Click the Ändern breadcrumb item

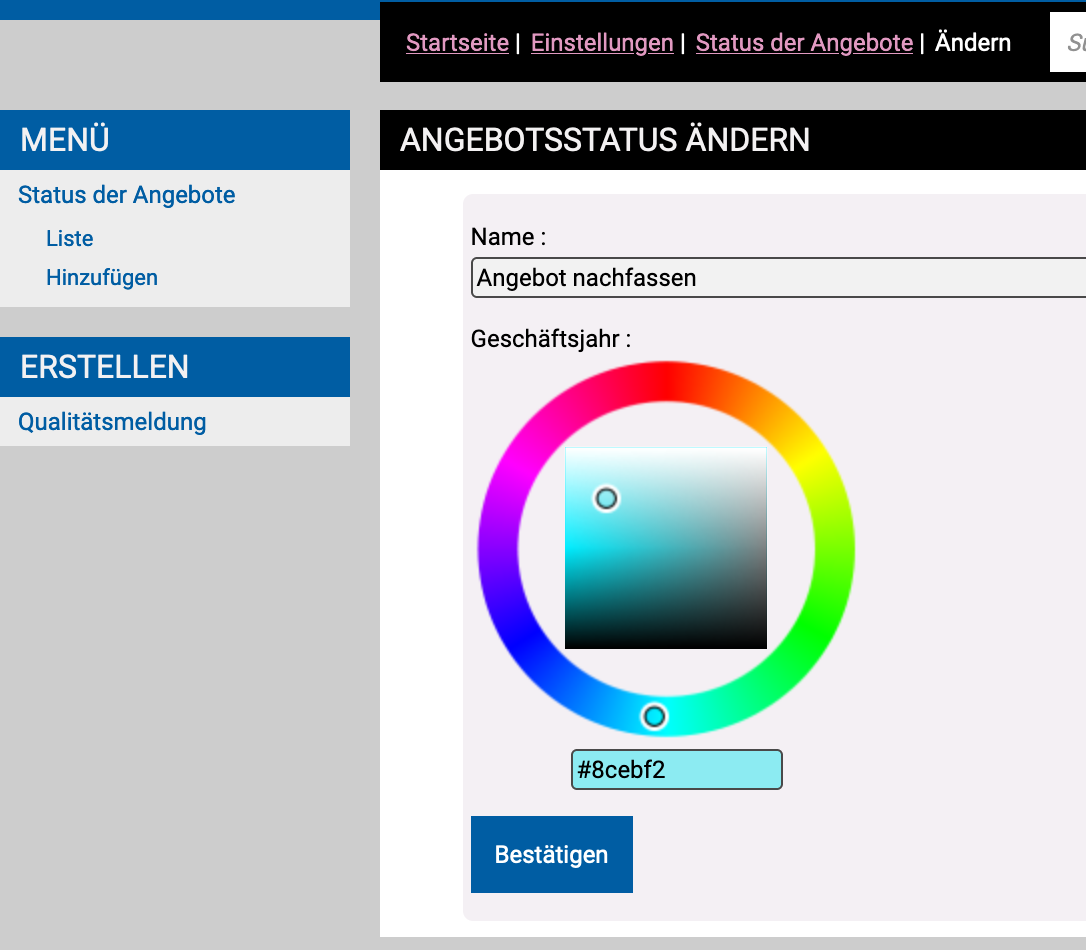[x=972, y=43]
